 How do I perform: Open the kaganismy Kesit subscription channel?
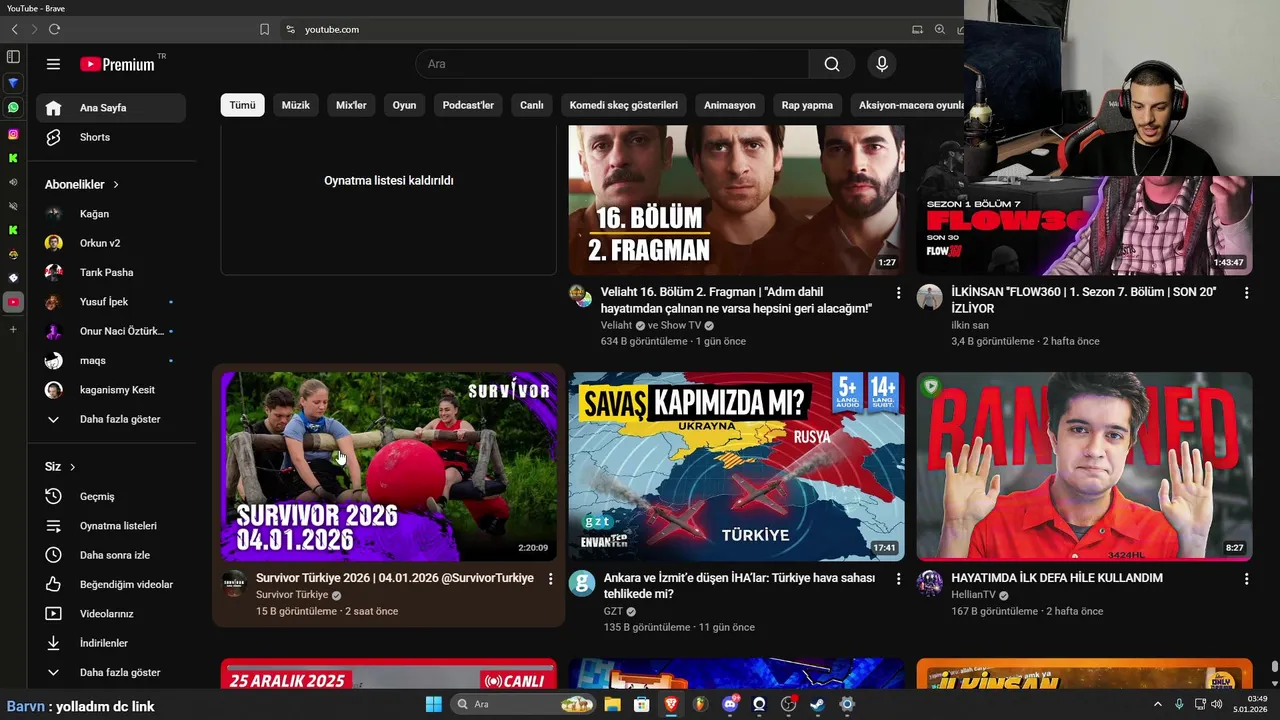(x=111, y=390)
